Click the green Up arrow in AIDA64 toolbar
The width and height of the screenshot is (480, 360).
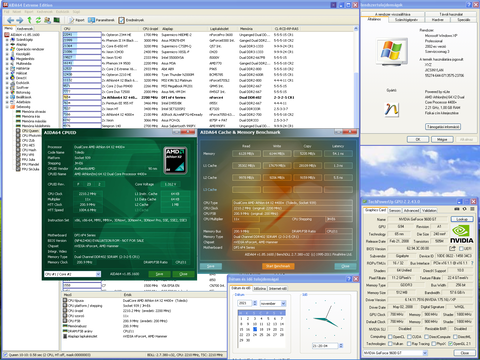pos(29,20)
